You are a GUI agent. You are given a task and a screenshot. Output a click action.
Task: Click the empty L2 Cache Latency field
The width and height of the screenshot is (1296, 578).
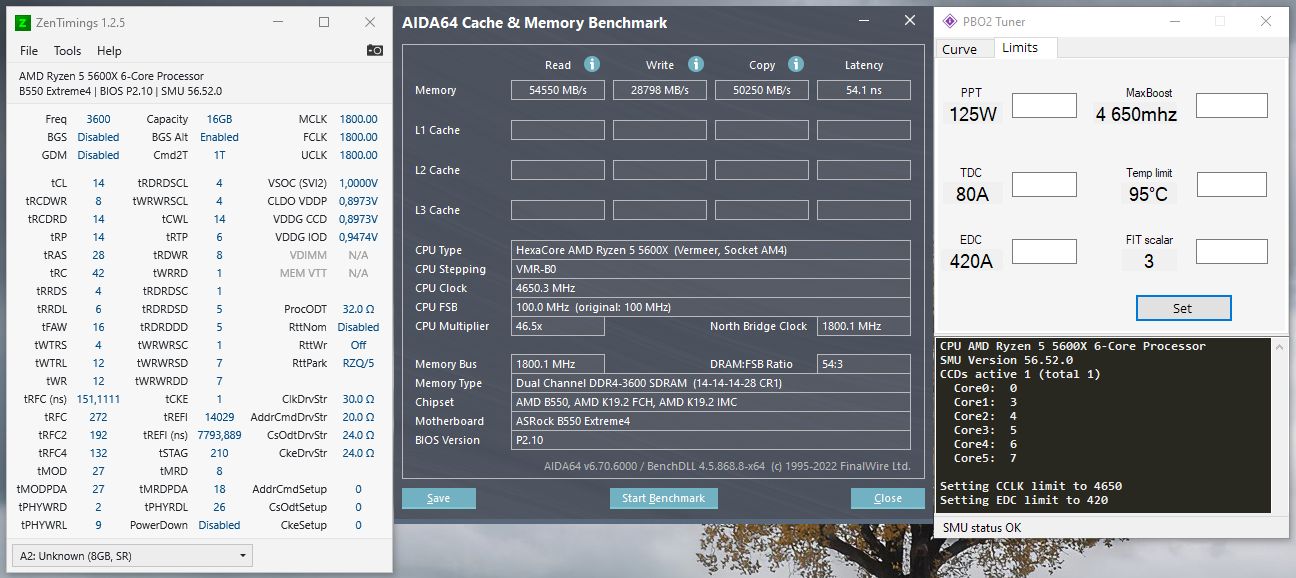pyautogui.click(x=864, y=170)
